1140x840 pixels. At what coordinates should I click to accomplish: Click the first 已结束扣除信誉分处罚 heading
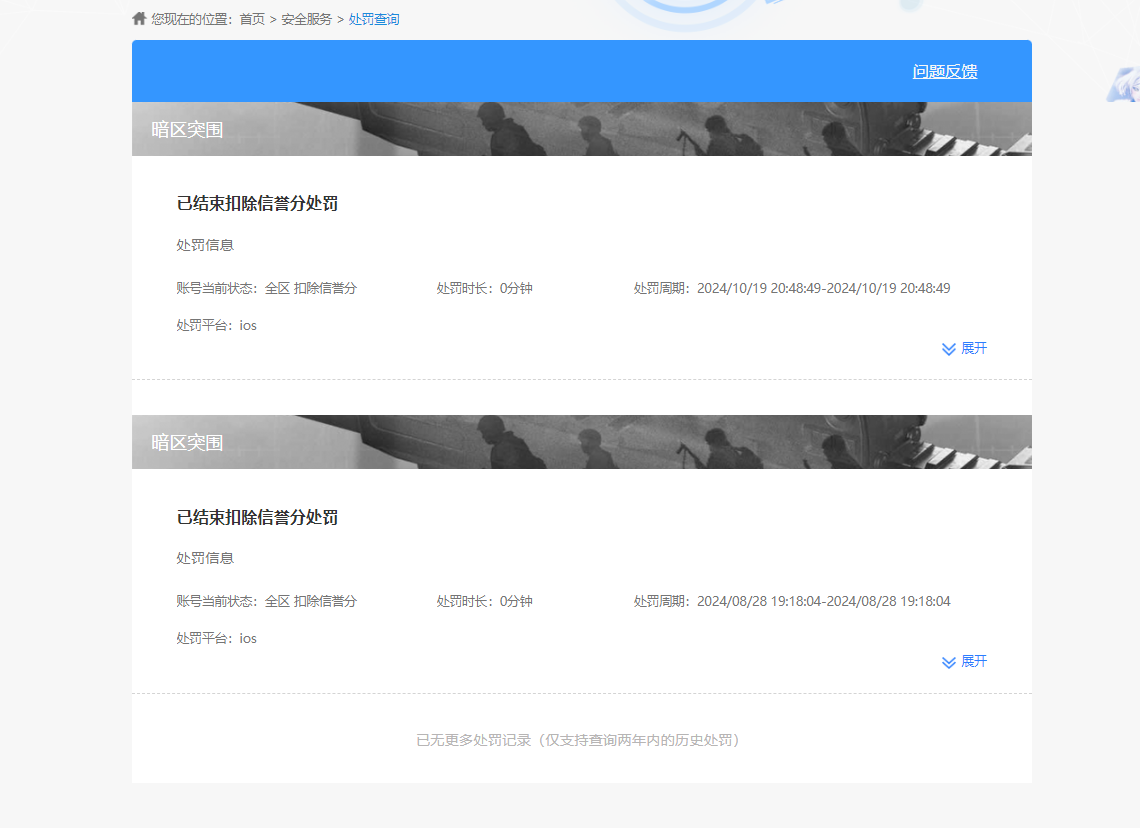tap(257, 204)
